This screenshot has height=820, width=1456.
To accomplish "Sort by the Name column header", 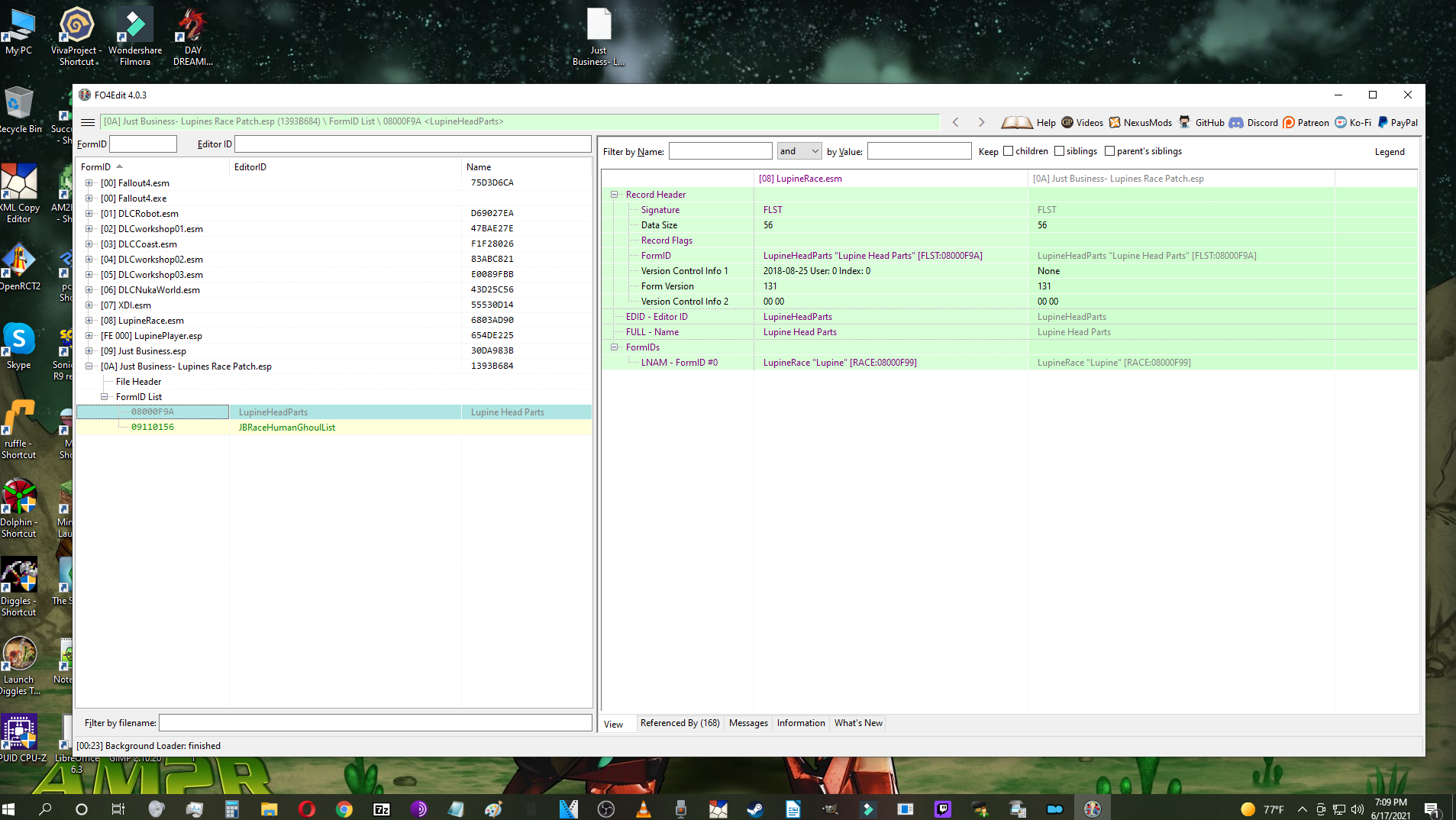I will click(526, 167).
